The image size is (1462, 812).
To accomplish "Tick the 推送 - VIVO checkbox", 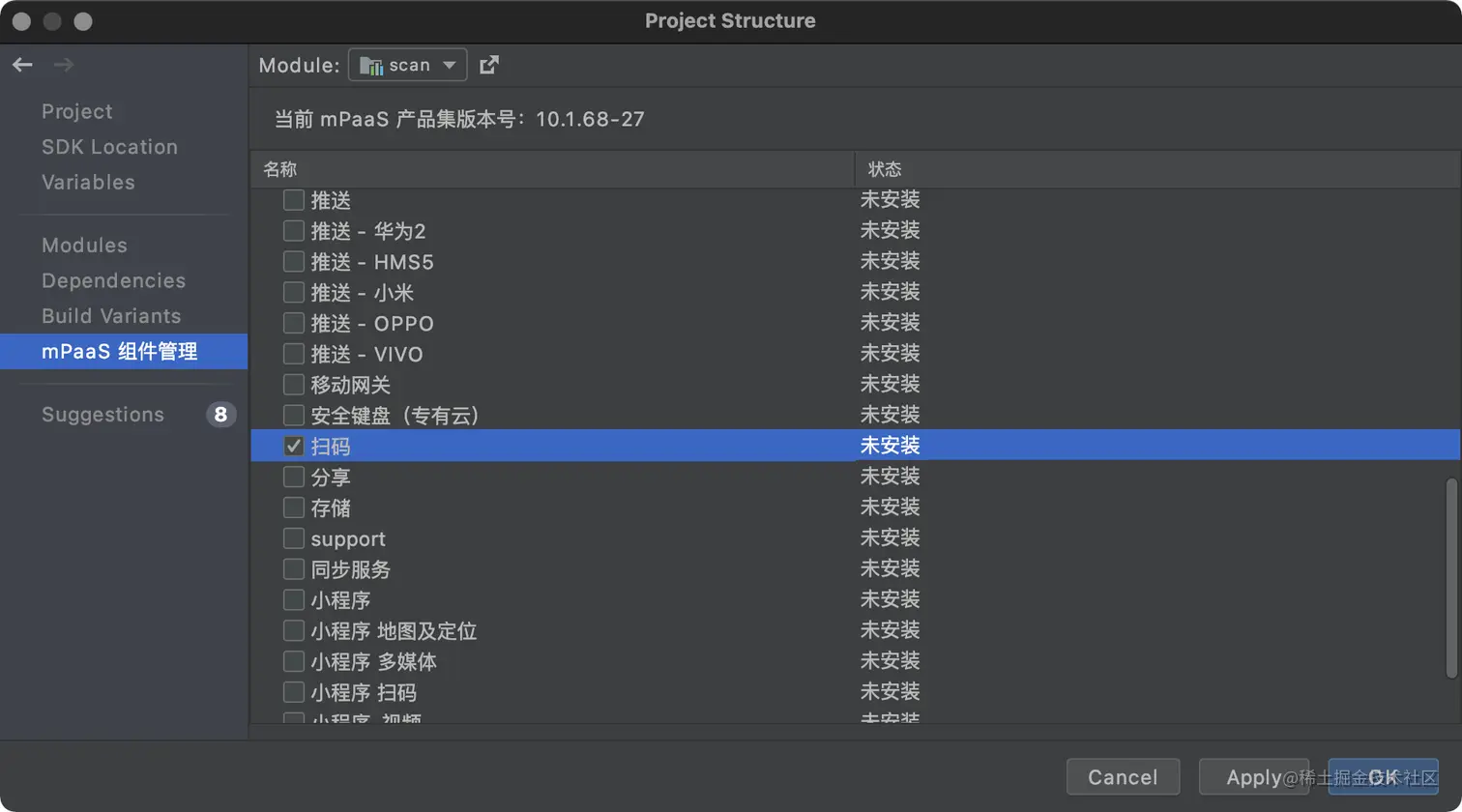I will [294, 354].
